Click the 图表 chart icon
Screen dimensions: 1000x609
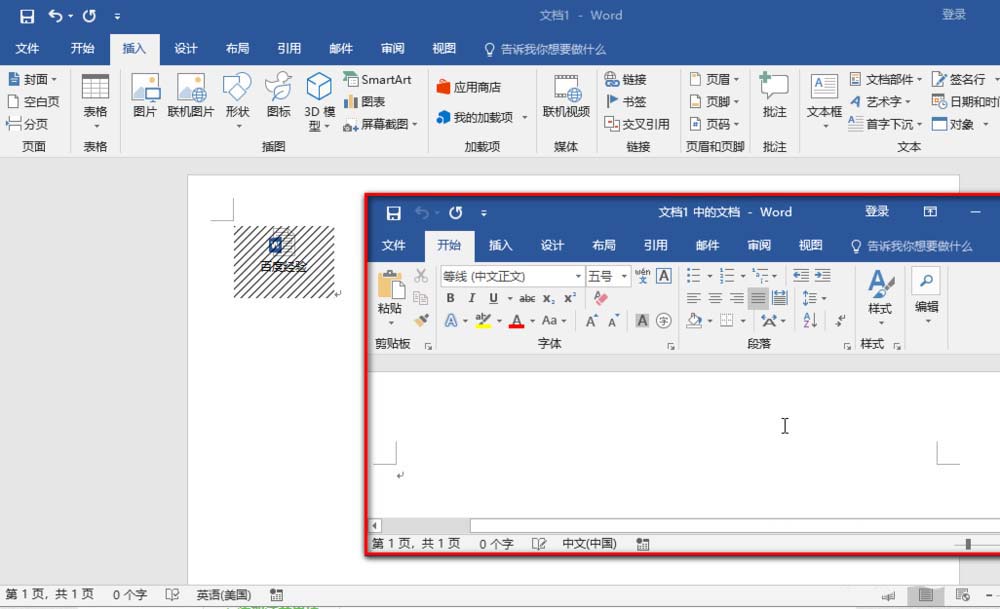(x=351, y=102)
